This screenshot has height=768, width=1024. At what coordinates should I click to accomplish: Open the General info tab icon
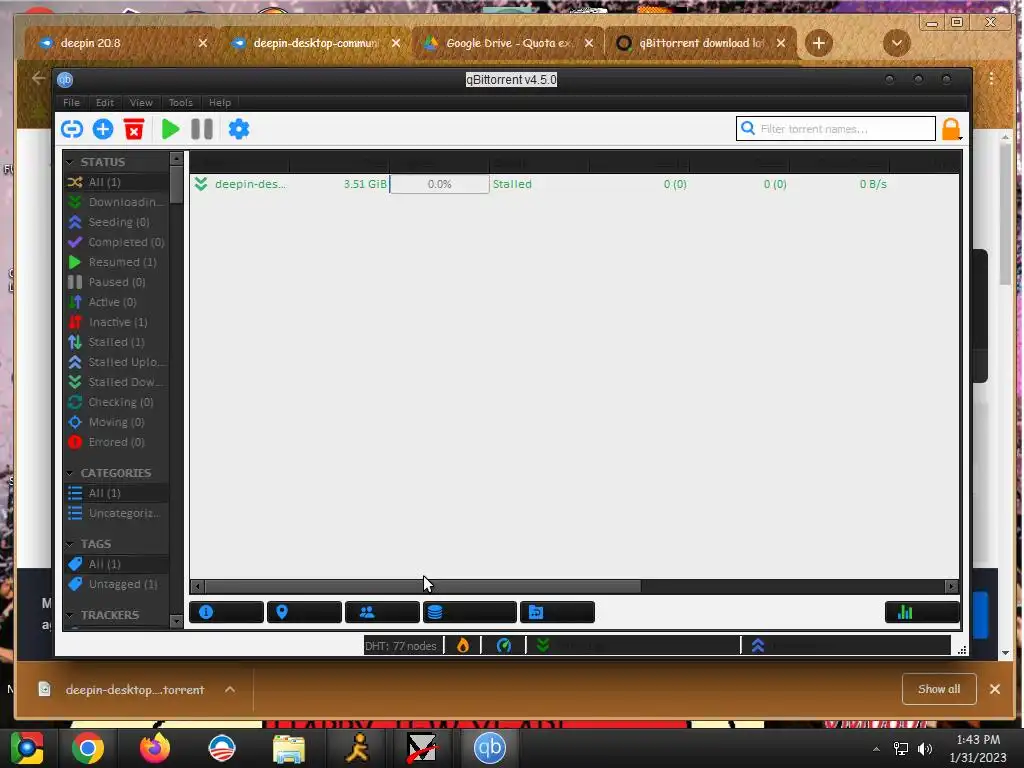pyautogui.click(x=227, y=612)
